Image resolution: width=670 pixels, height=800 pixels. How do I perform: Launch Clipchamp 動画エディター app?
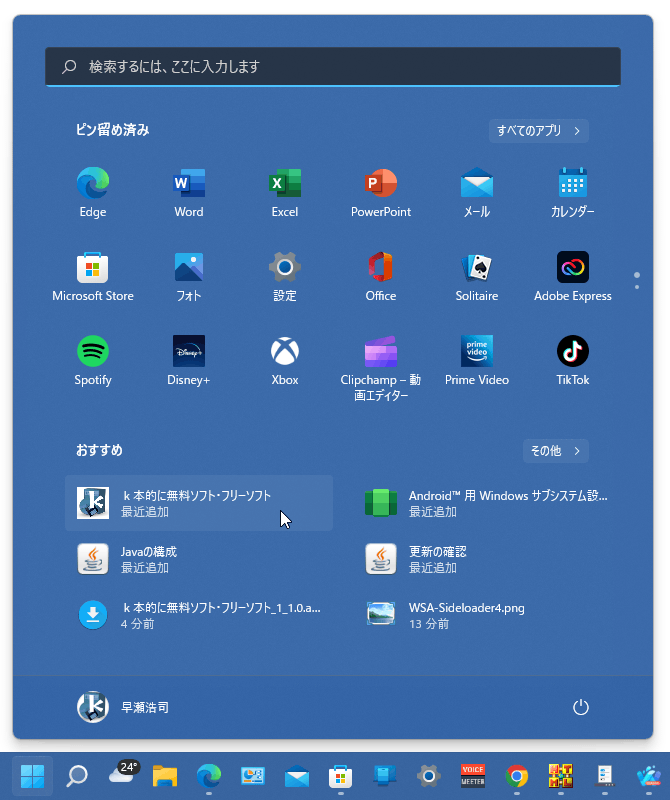[x=381, y=367]
